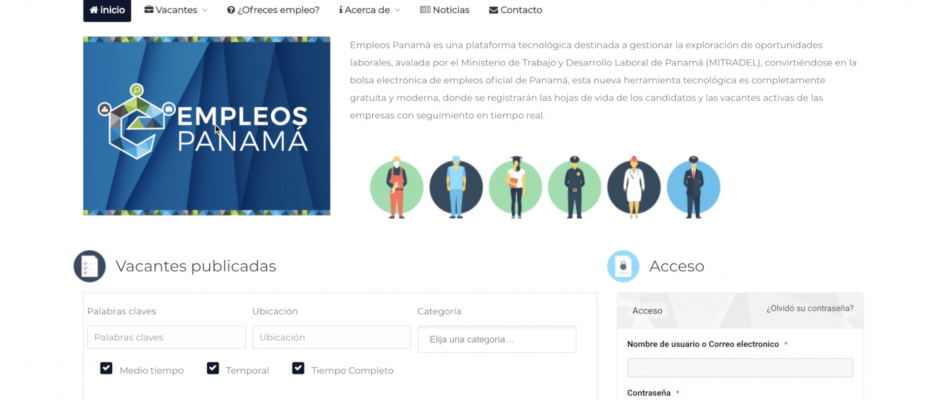The width and height of the screenshot is (940, 400).
Task: Uncheck the Tiempo Completo checkbox
Action: 298,368
